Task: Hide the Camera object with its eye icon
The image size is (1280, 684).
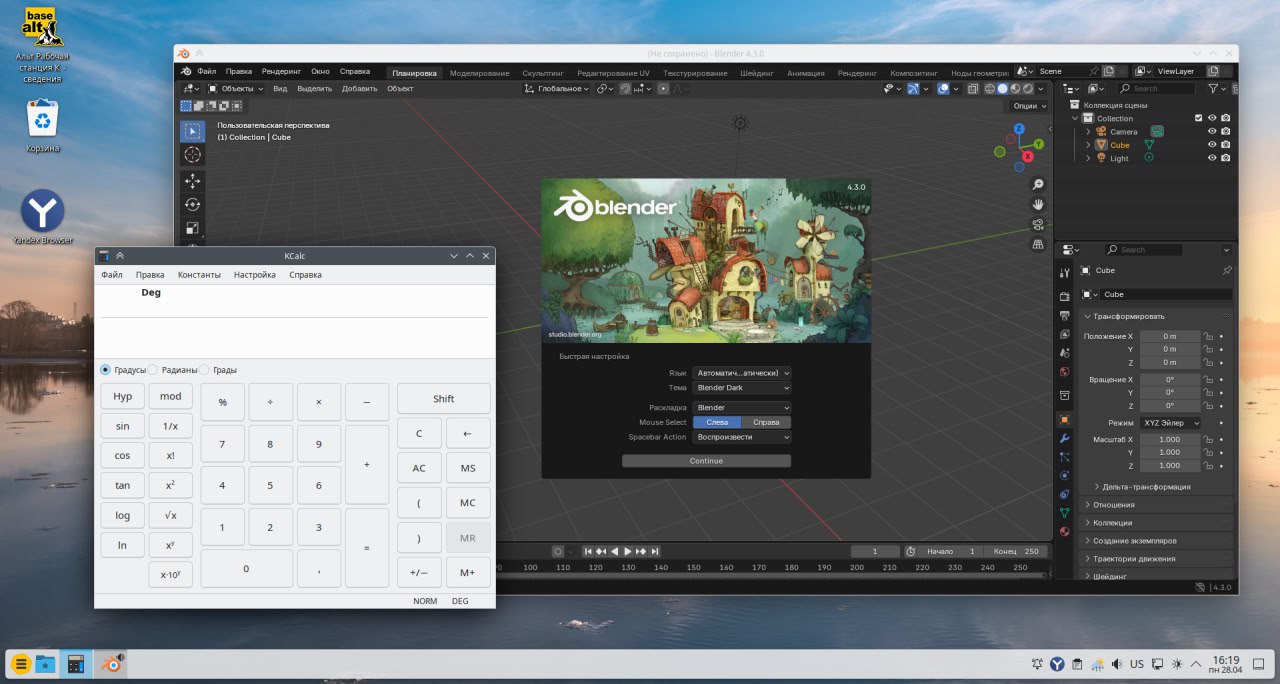Action: 1212,132
